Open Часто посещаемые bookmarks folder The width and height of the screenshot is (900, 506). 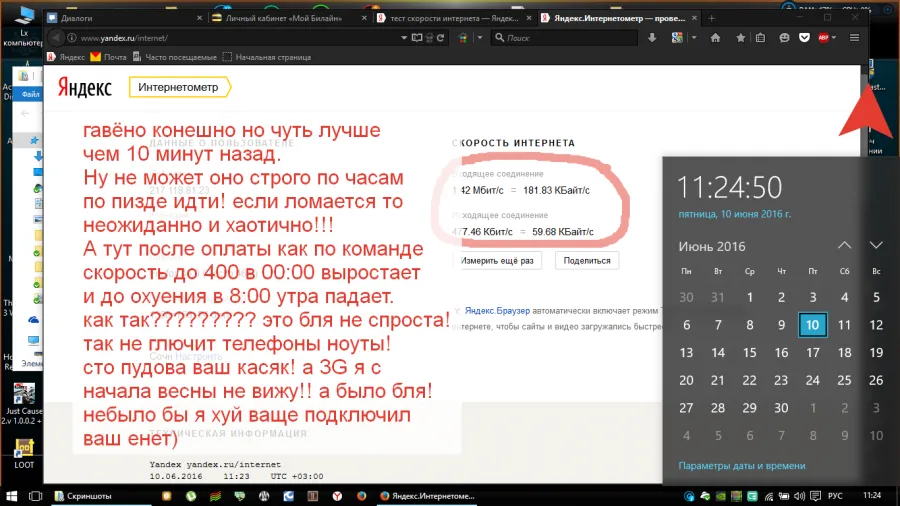pyautogui.click(x=175, y=57)
